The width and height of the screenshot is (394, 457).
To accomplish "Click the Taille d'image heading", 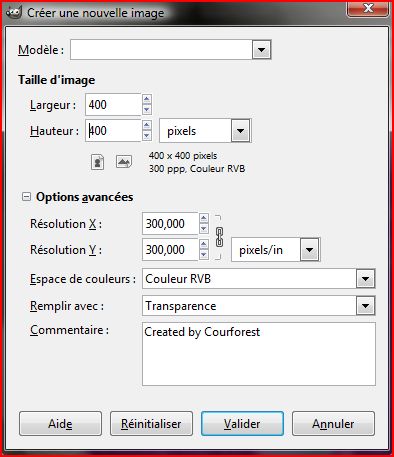I will pyautogui.click(x=56, y=80).
